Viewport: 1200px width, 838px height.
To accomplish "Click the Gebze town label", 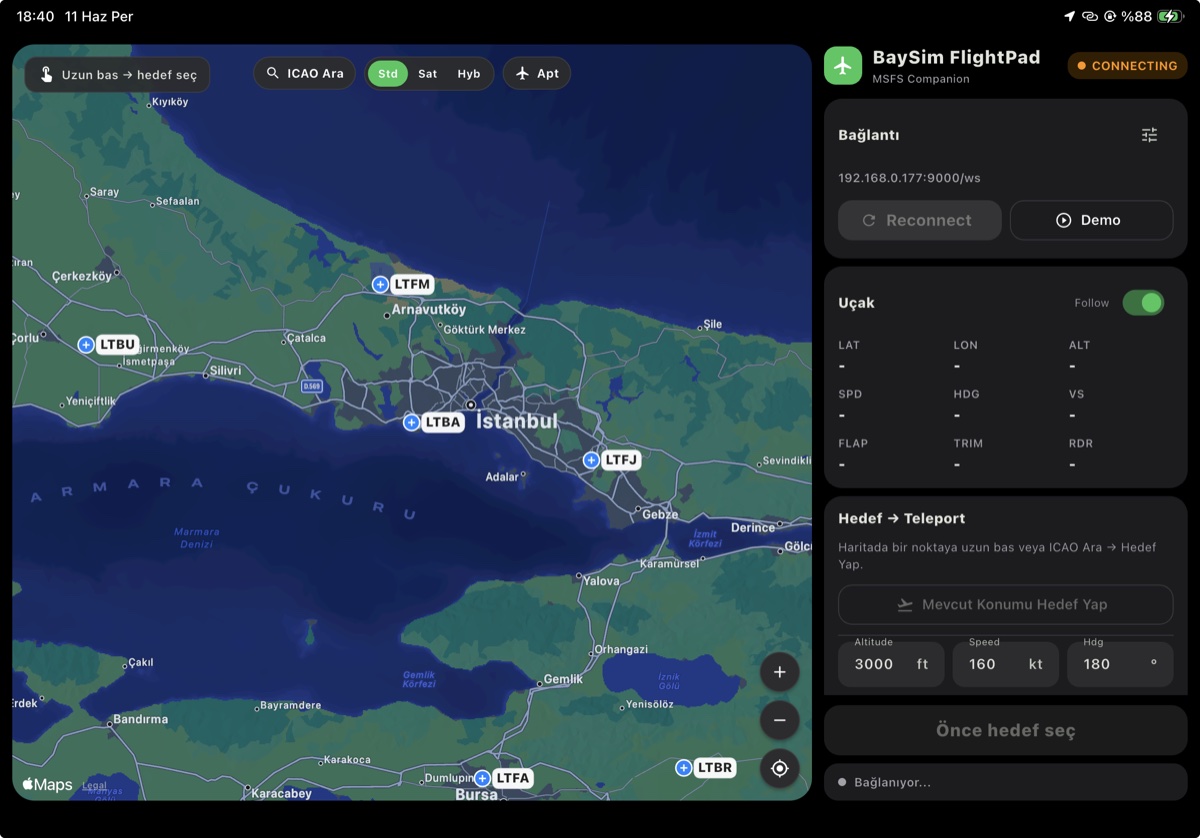I will pyautogui.click(x=660, y=514).
